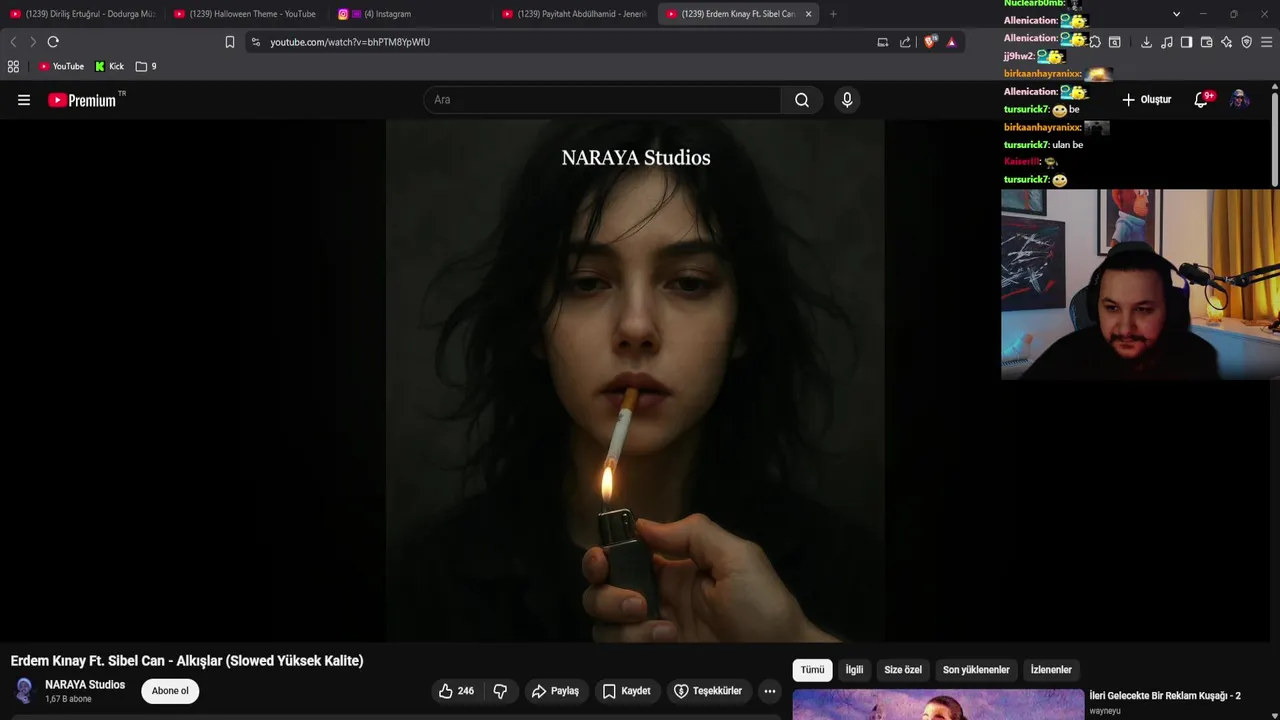Open the Kick bookmark

pos(110,67)
